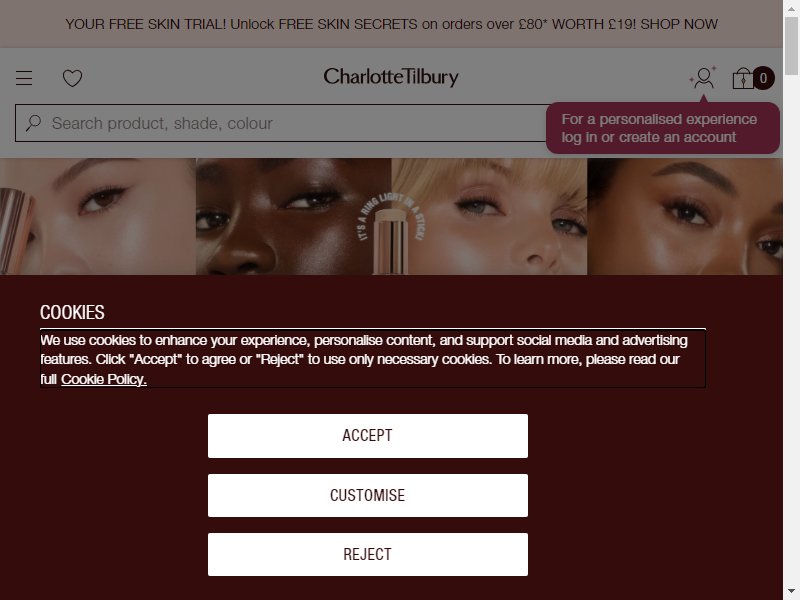This screenshot has height=600, width=800.
Task: Open the shopping bag icon
Action: coord(743,78)
